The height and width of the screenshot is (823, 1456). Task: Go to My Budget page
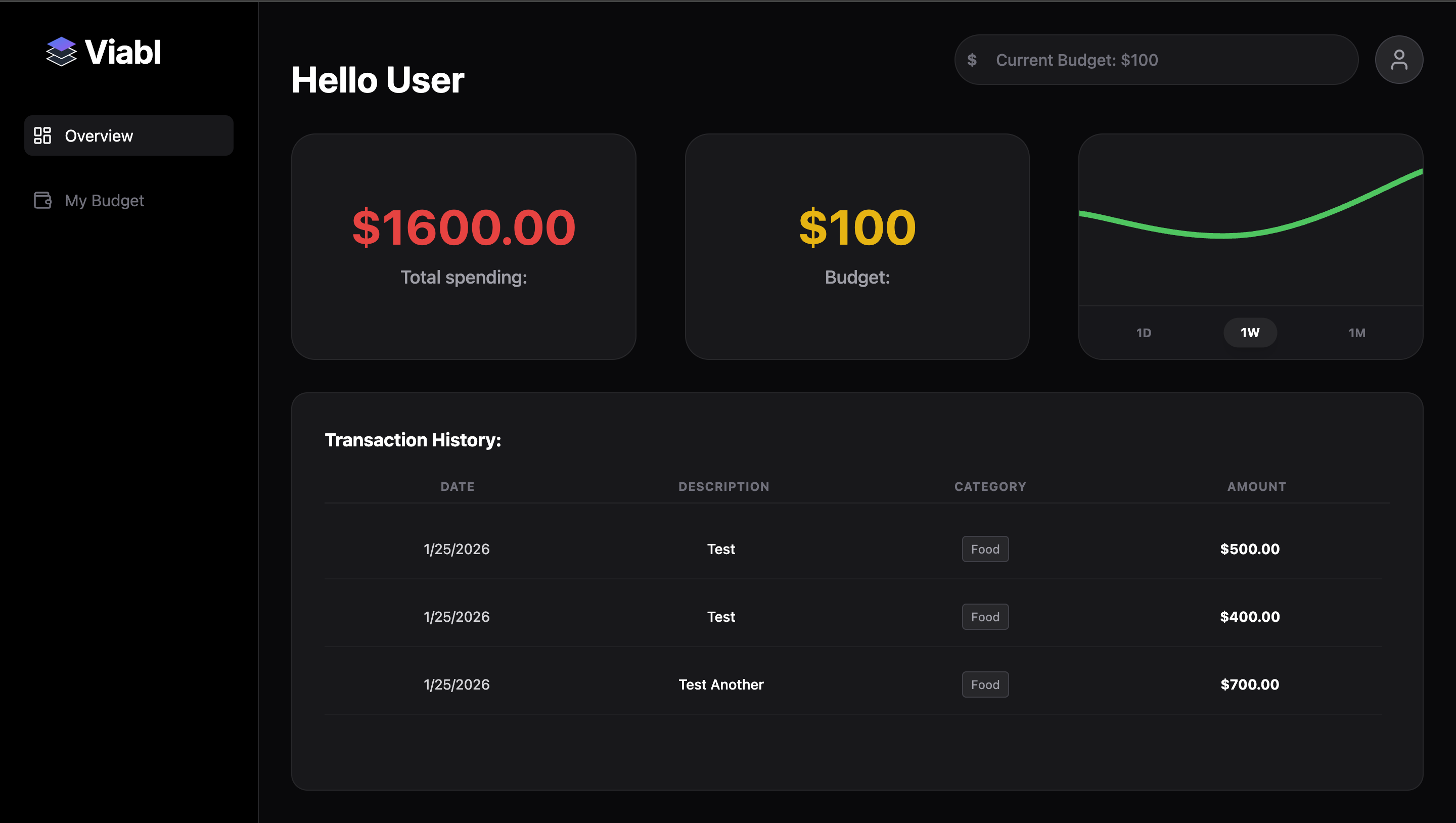click(105, 201)
